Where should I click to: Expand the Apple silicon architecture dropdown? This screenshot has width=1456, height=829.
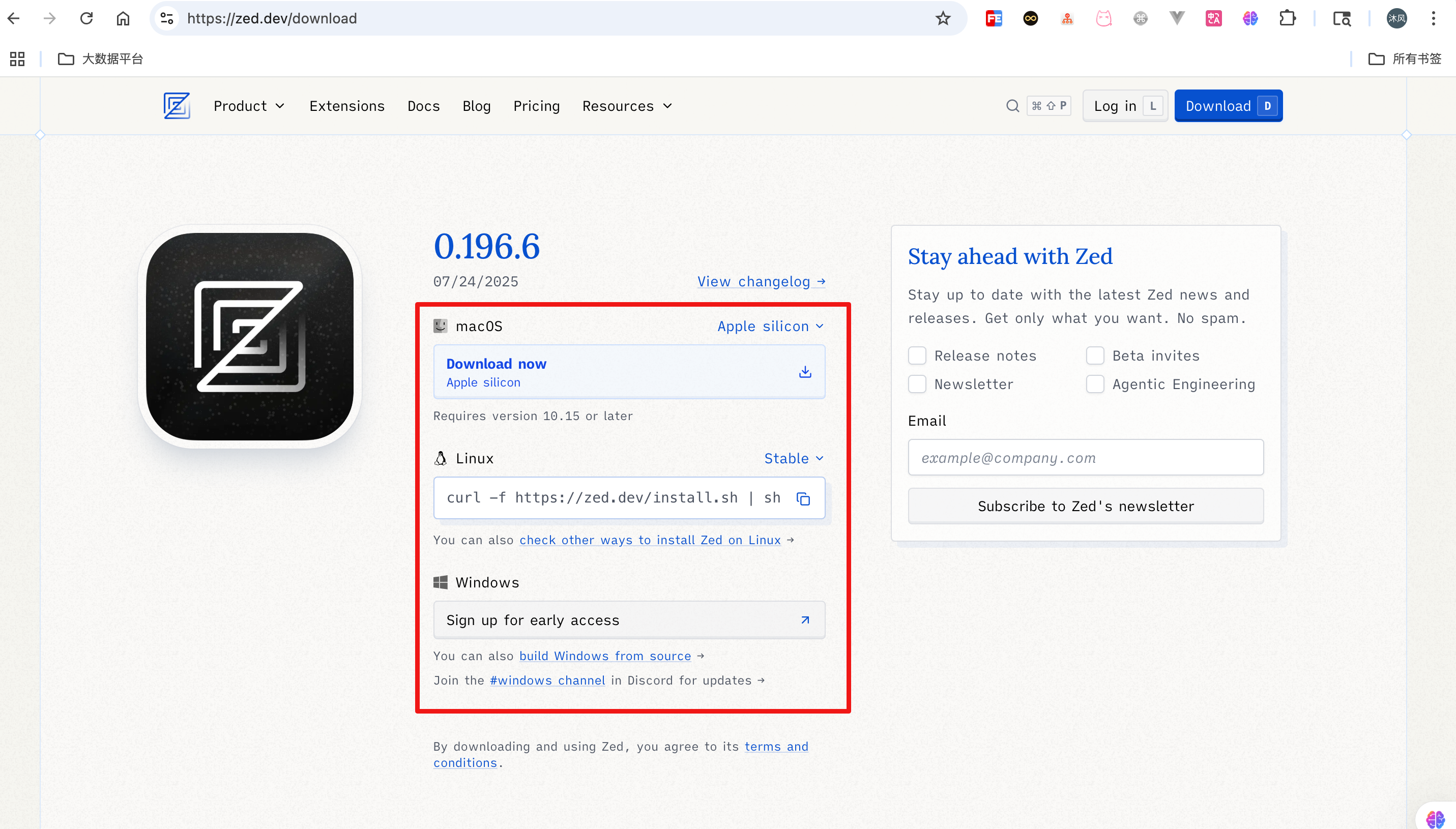pyautogui.click(x=770, y=326)
